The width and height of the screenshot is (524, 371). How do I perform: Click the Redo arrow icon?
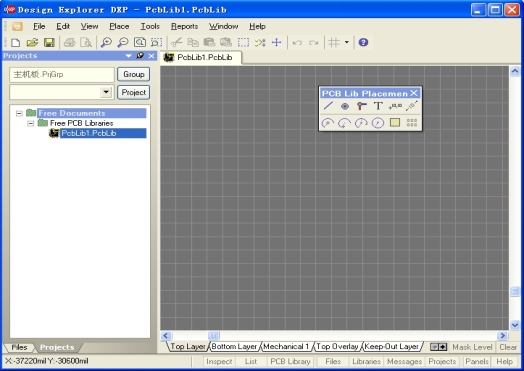tap(313, 42)
